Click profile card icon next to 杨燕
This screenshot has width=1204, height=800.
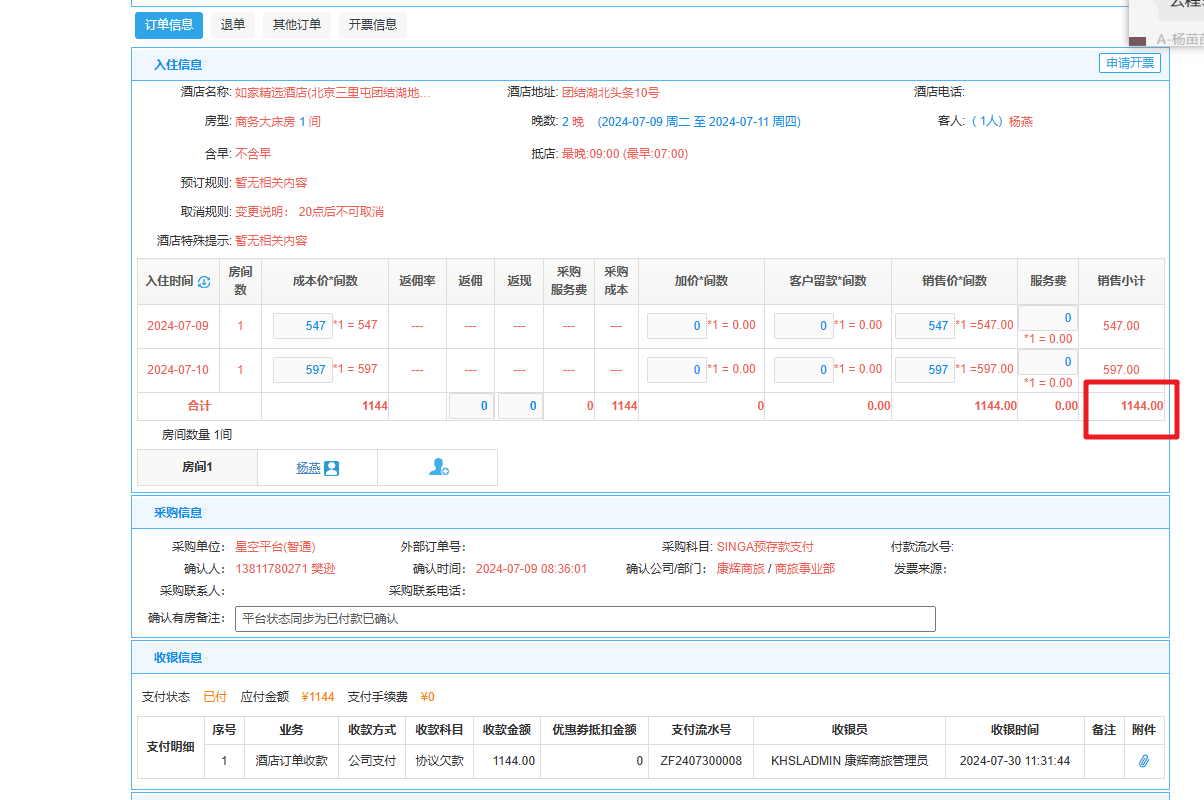pos(332,468)
